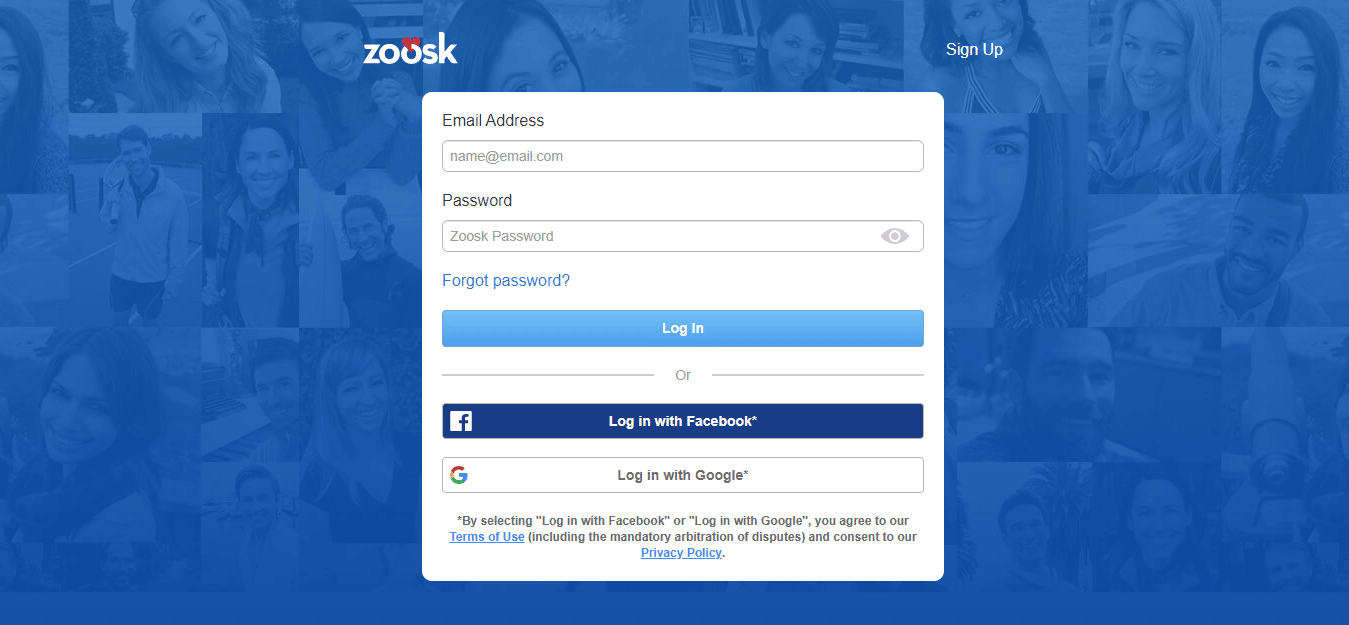Show password with the eye icon
This screenshot has height=625, width=1349.
pos(894,236)
